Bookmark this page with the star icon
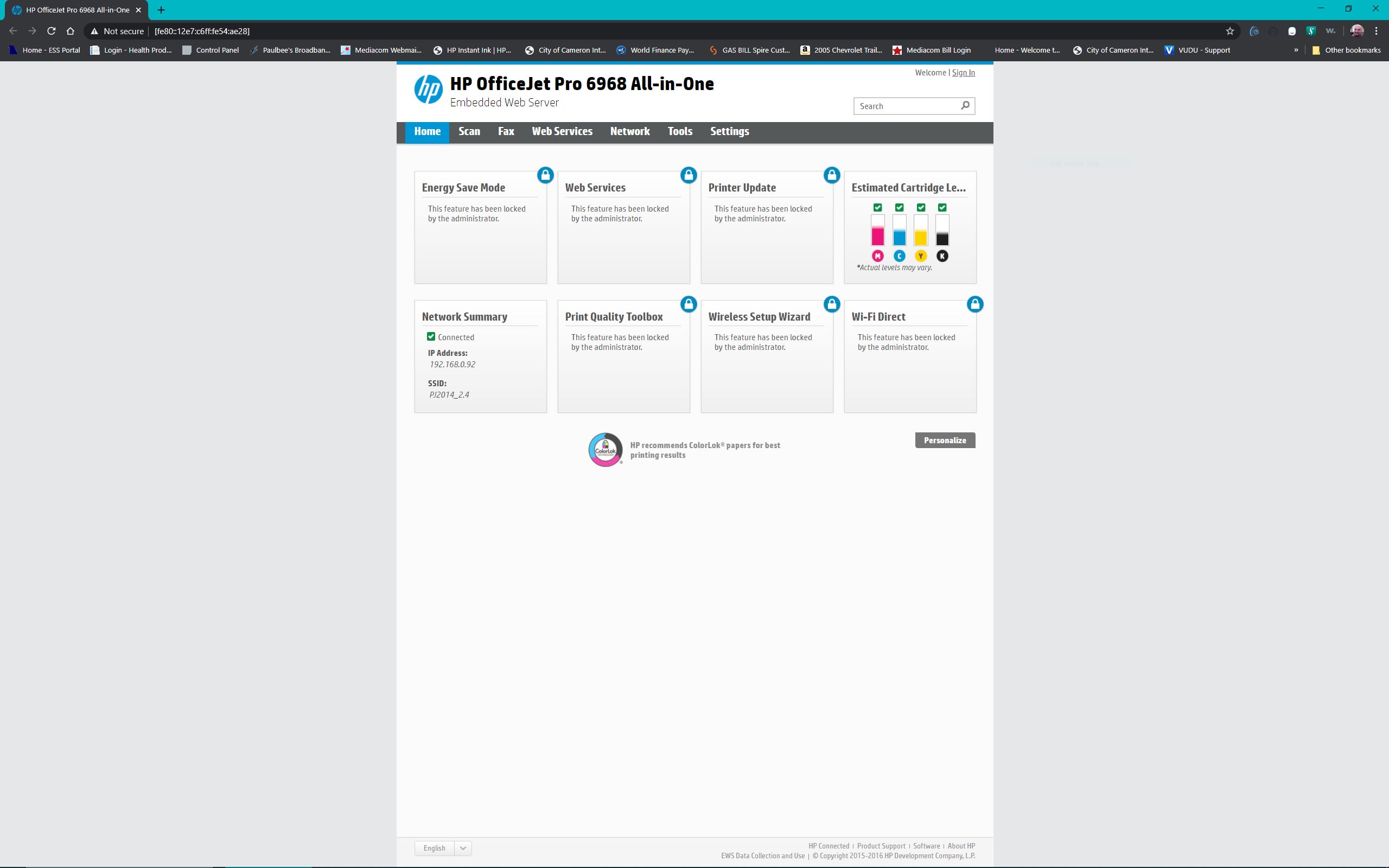Viewport: 1389px width, 868px height. pyautogui.click(x=1229, y=31)
